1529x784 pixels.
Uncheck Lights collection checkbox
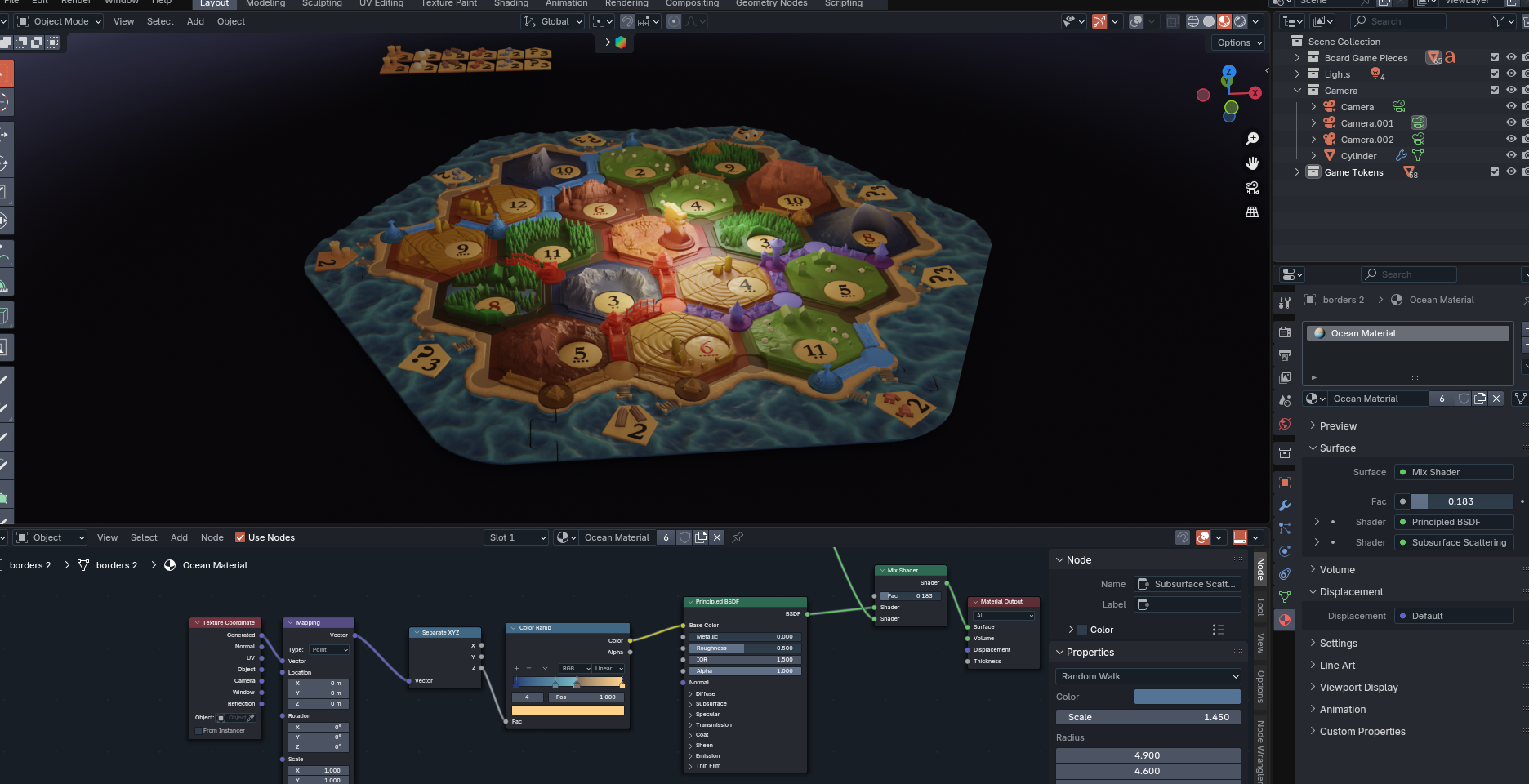coord(1495,74)
